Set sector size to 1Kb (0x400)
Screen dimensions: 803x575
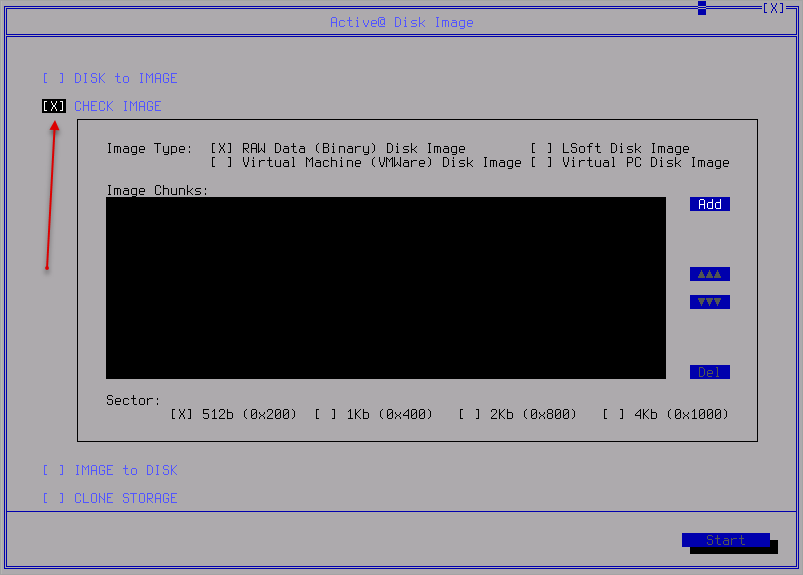click(x=373, y=414)
